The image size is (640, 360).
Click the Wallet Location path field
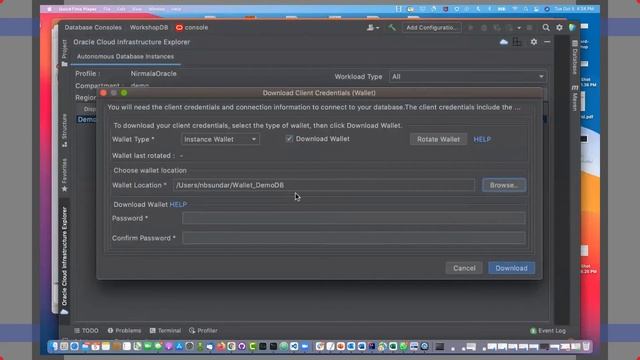pyautogui.click(x=324, y=185)
